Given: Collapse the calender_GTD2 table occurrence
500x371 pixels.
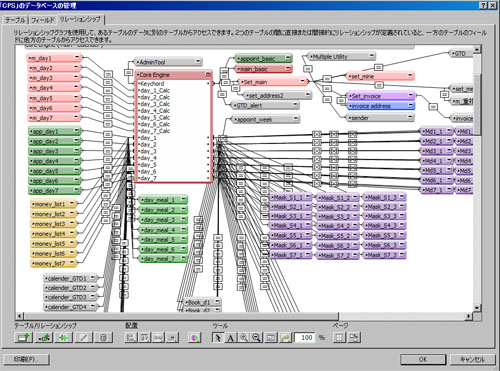Looking at the screenshot, I should pyautogui.click(x=93, y=287).
